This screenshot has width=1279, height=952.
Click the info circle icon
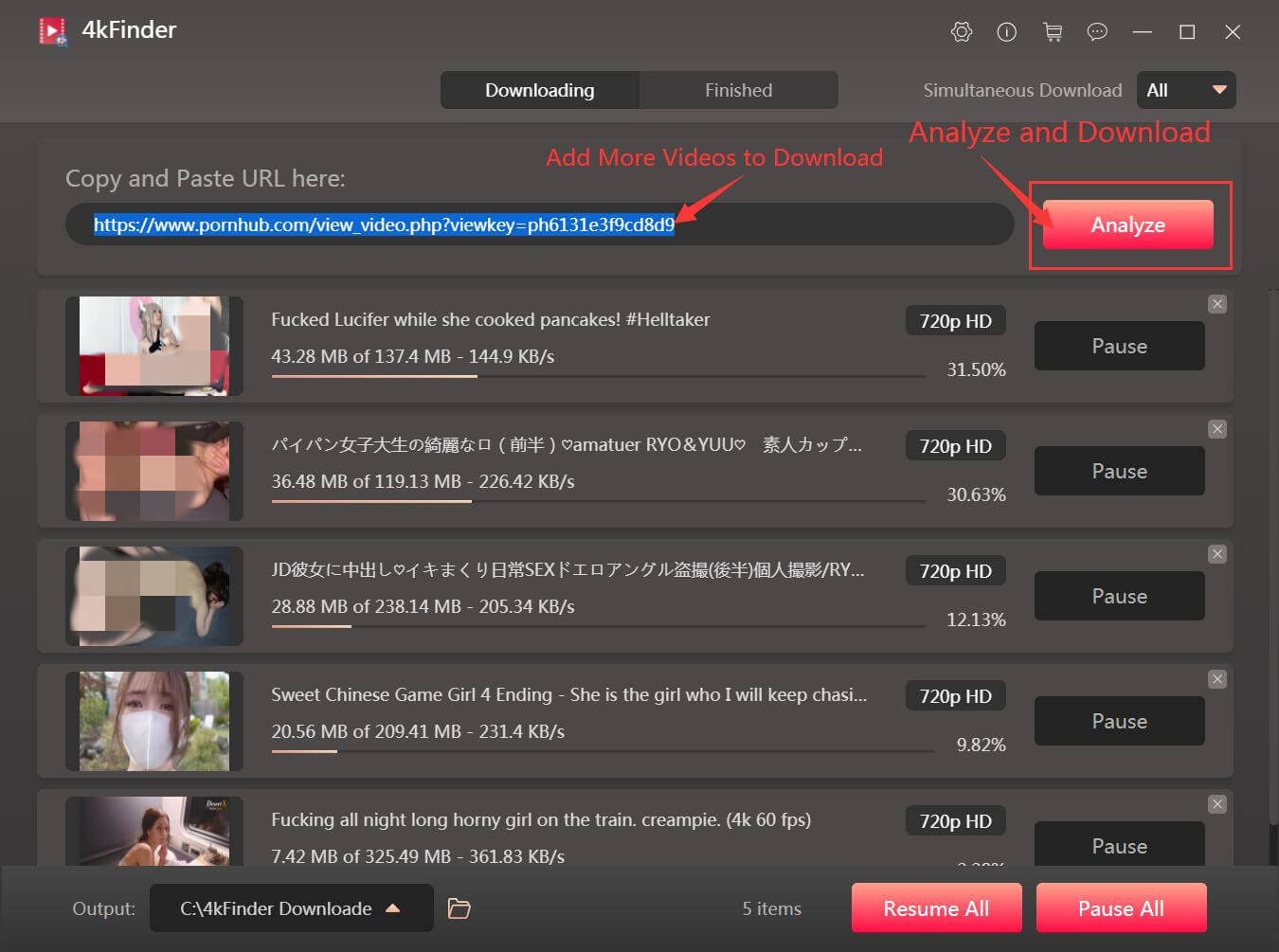pyautogui.click(x=1007, y=32)
